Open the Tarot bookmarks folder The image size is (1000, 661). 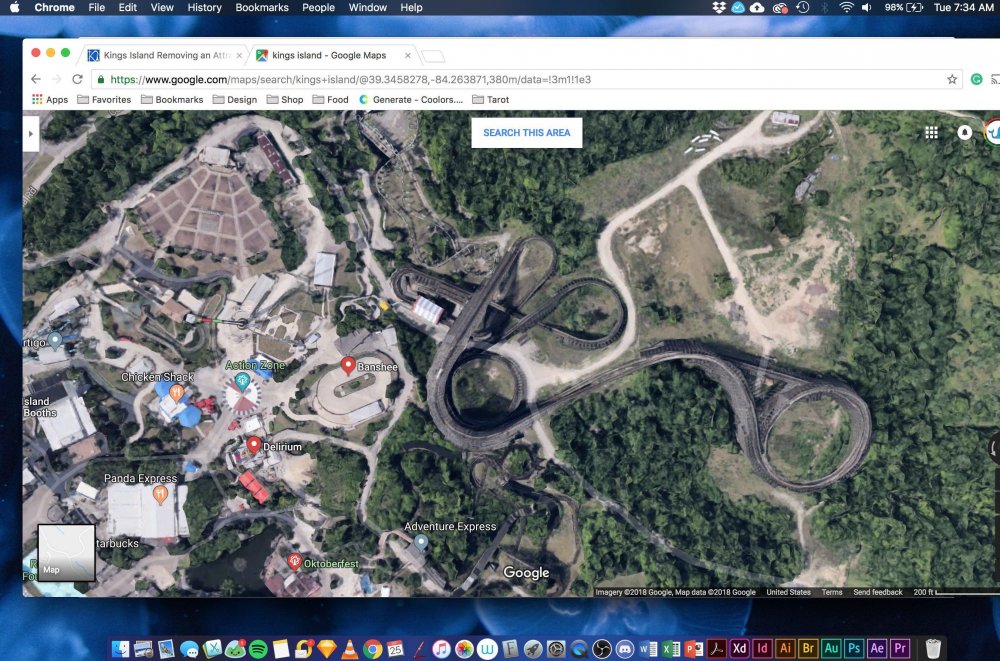point(490,100)
